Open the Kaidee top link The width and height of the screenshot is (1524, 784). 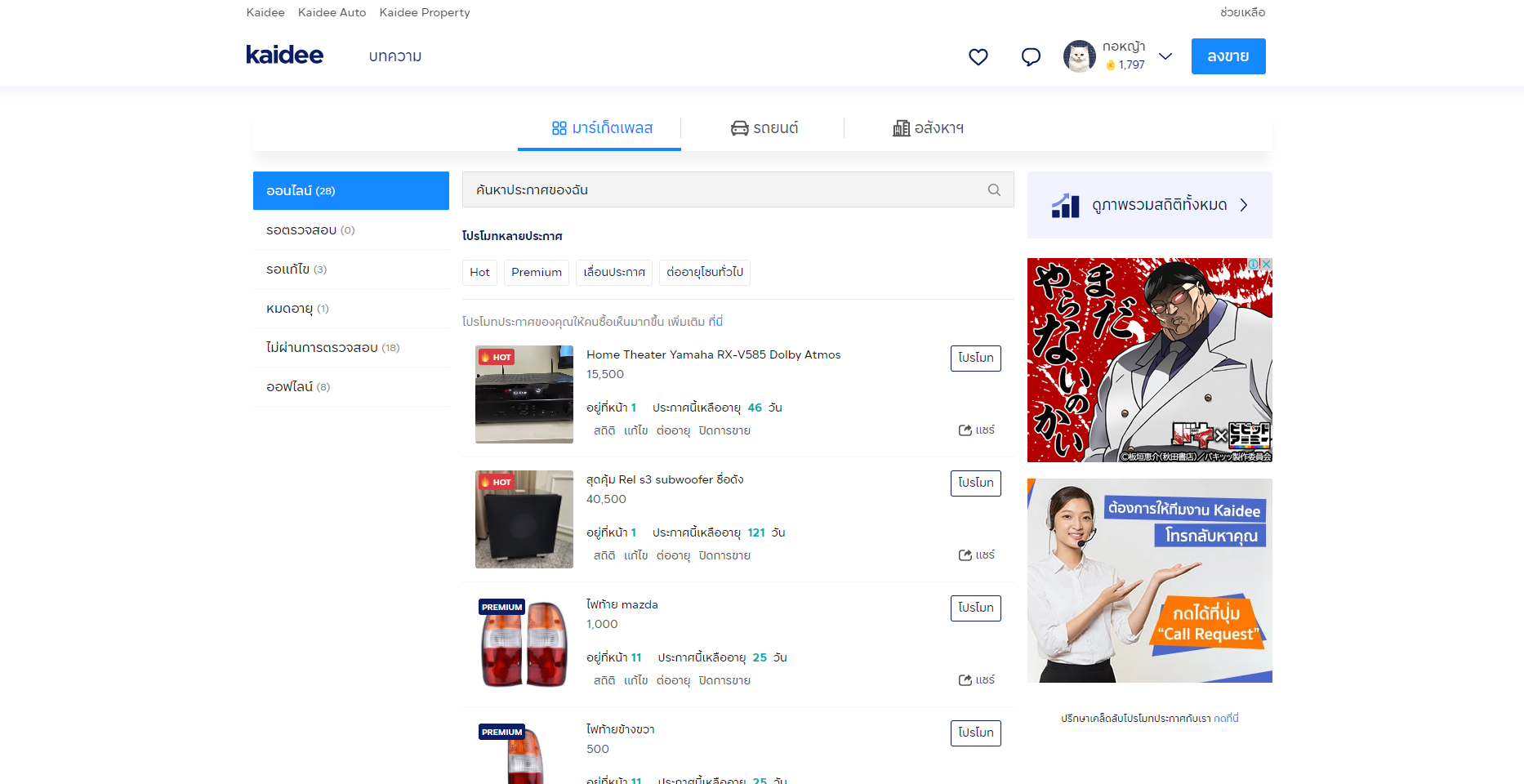tap(265, 12)
